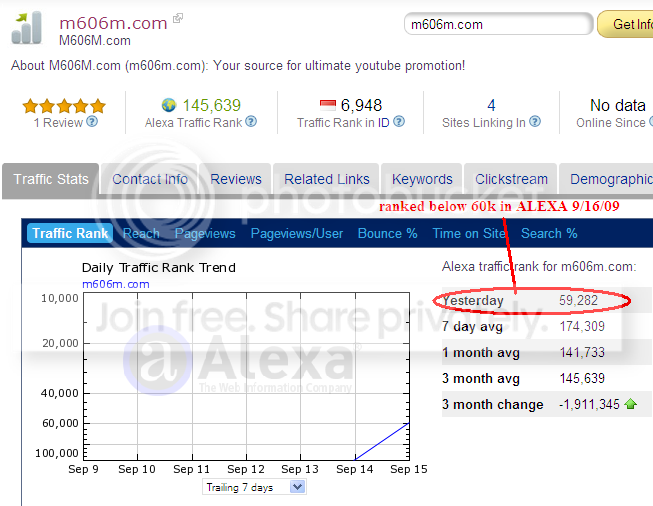Screen dimensions: 653x506
Task: Click the 3 month avg value 145,639
Action: pos(582,378)
